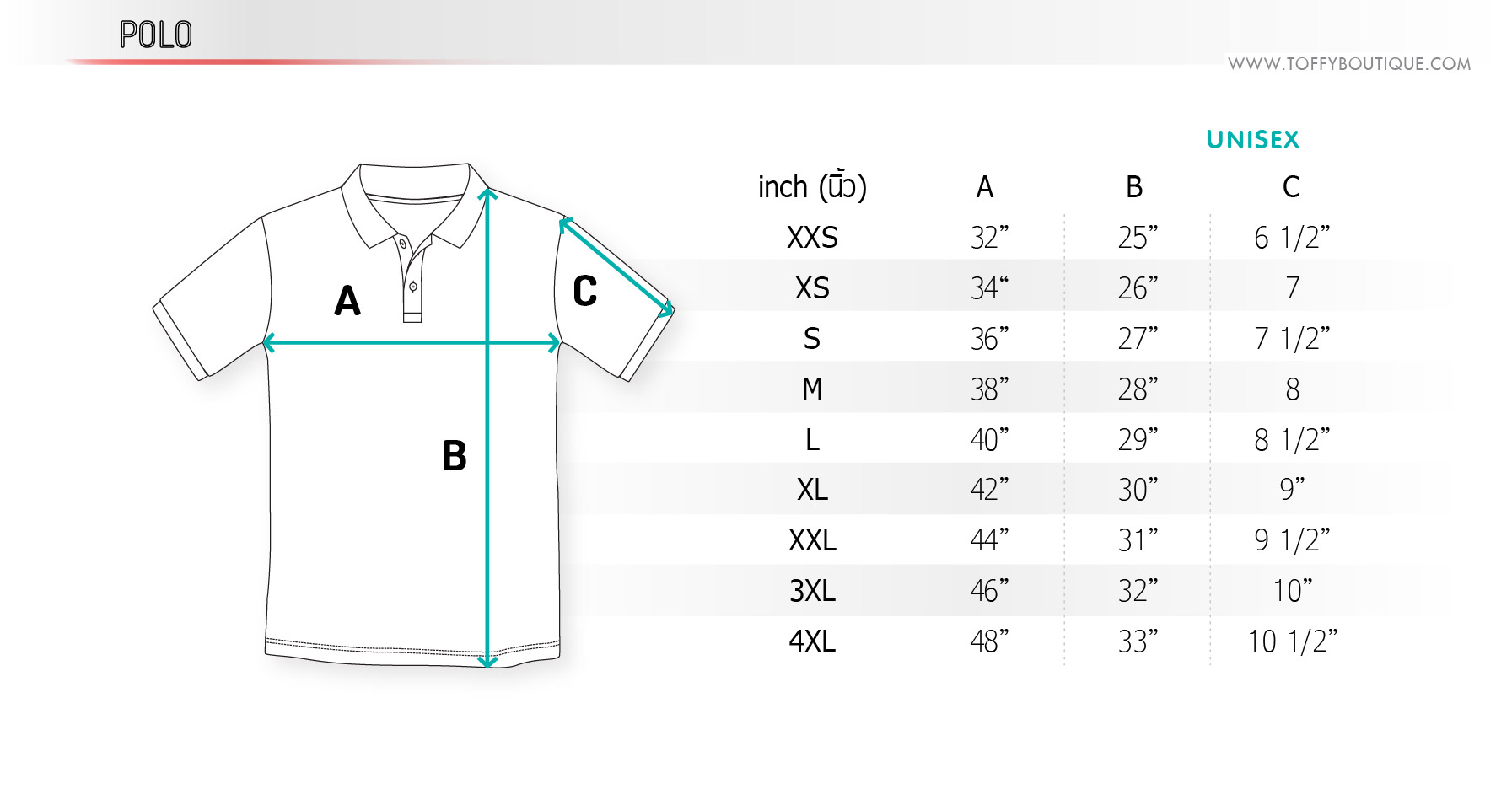Click the 30” length value for XL
The height and width of the screenshot is (789, 1512).
[1138, 489]
